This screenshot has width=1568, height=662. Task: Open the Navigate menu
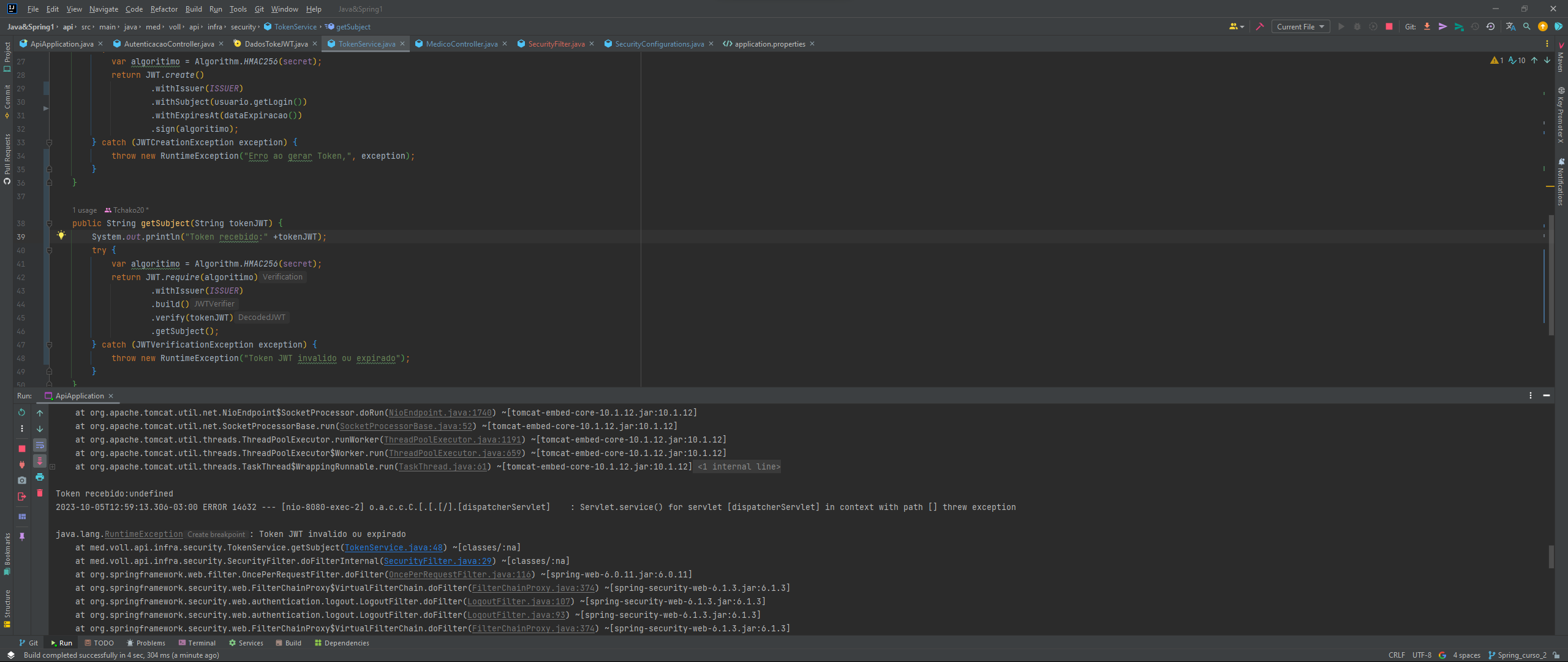104,9
